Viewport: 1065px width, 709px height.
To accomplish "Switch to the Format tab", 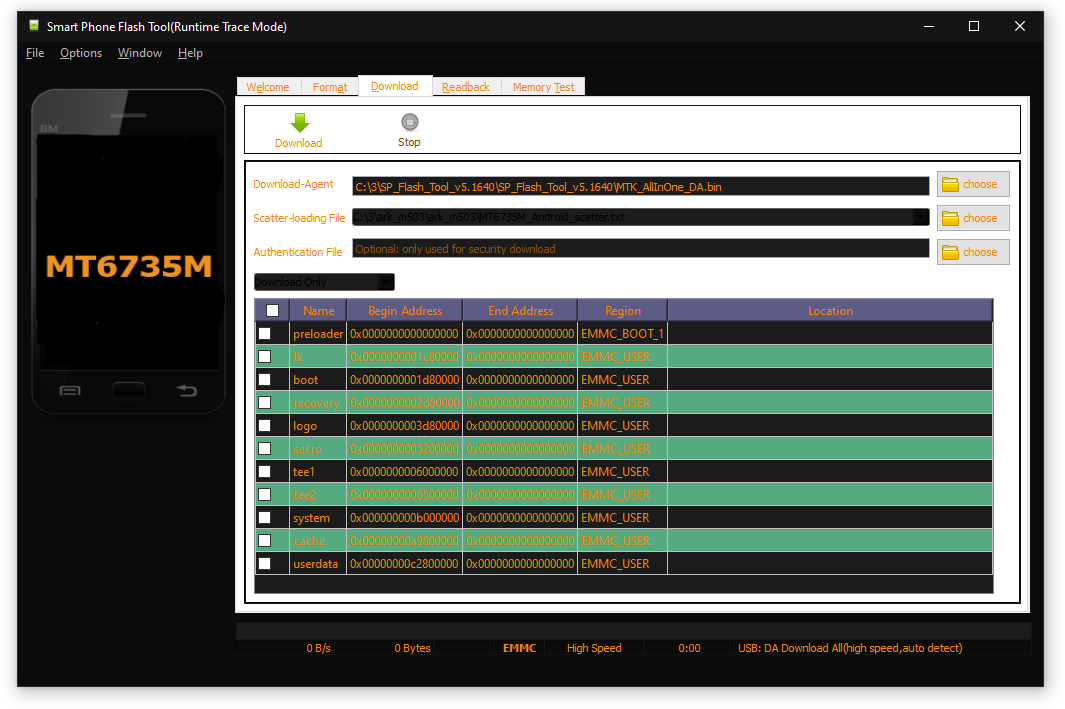I will point(330,87).
